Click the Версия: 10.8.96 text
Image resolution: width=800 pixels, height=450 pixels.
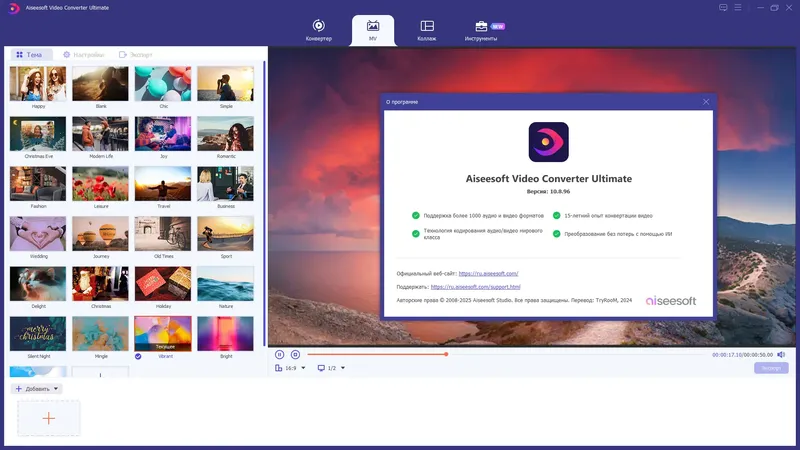(548, 191)
